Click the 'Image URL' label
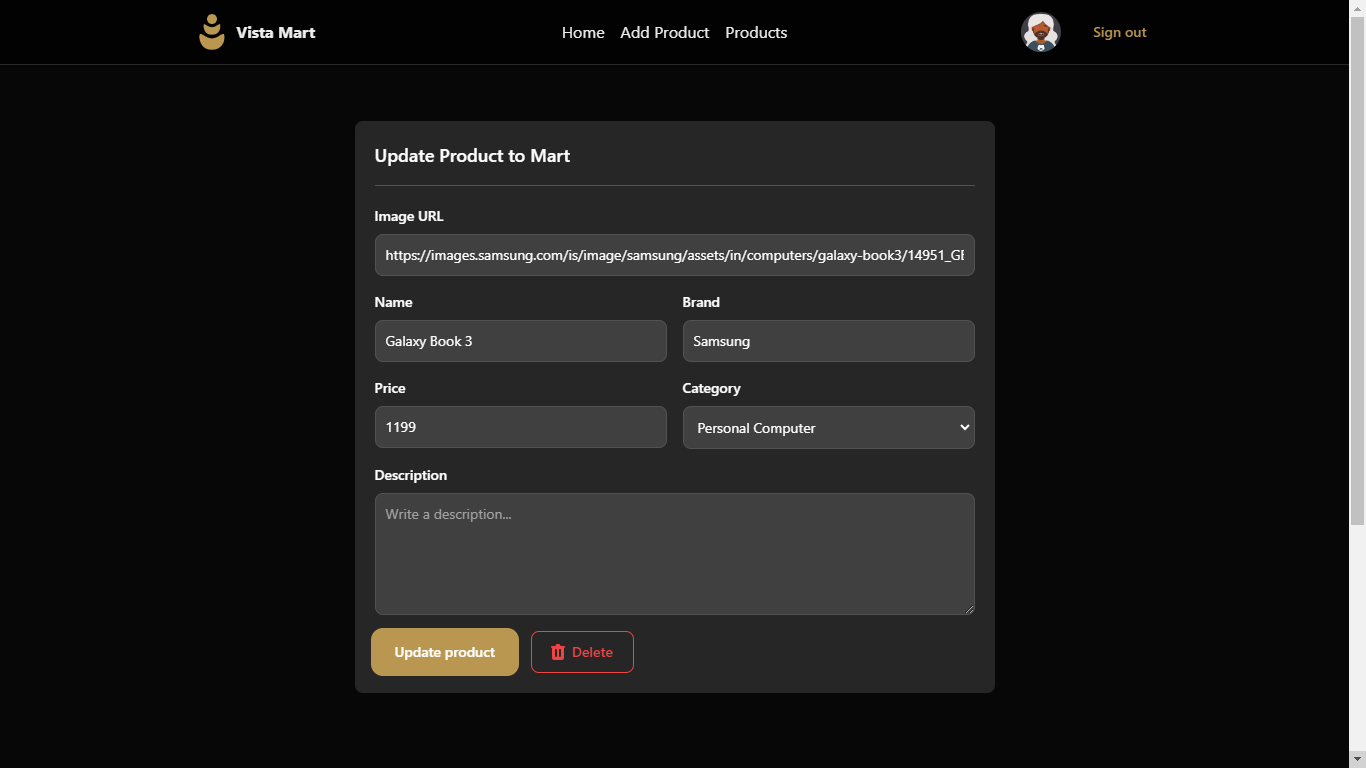This screenshot has height=768, width=1366. pos(409,216)
